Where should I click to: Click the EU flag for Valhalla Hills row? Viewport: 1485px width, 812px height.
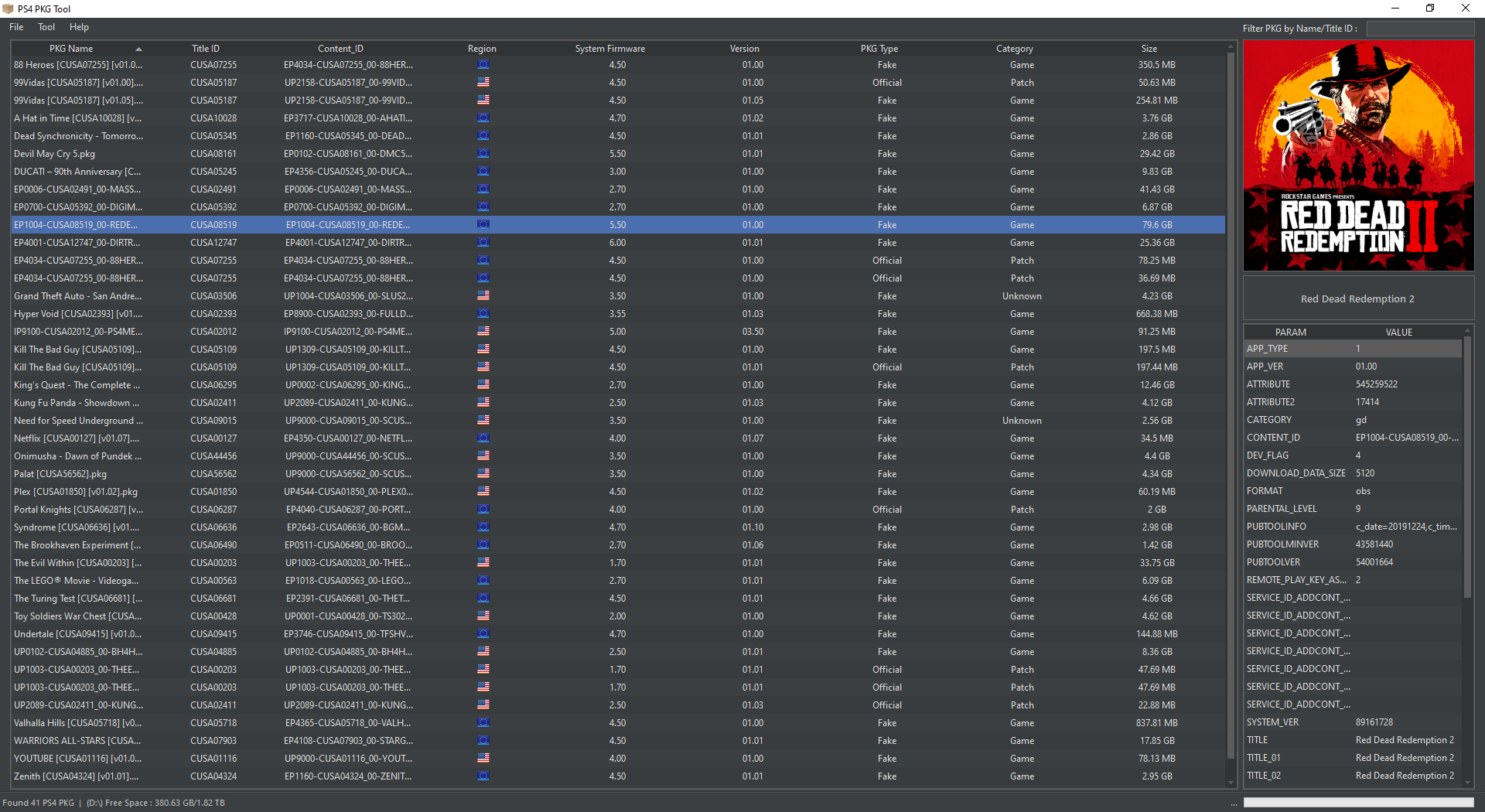click(483, 723)
